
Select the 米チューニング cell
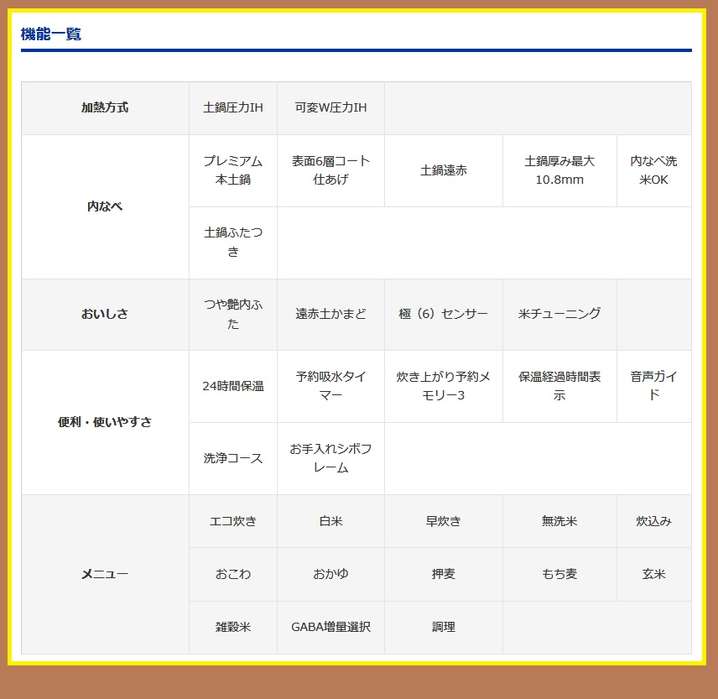pyautogui.click(x=559, y=314)
